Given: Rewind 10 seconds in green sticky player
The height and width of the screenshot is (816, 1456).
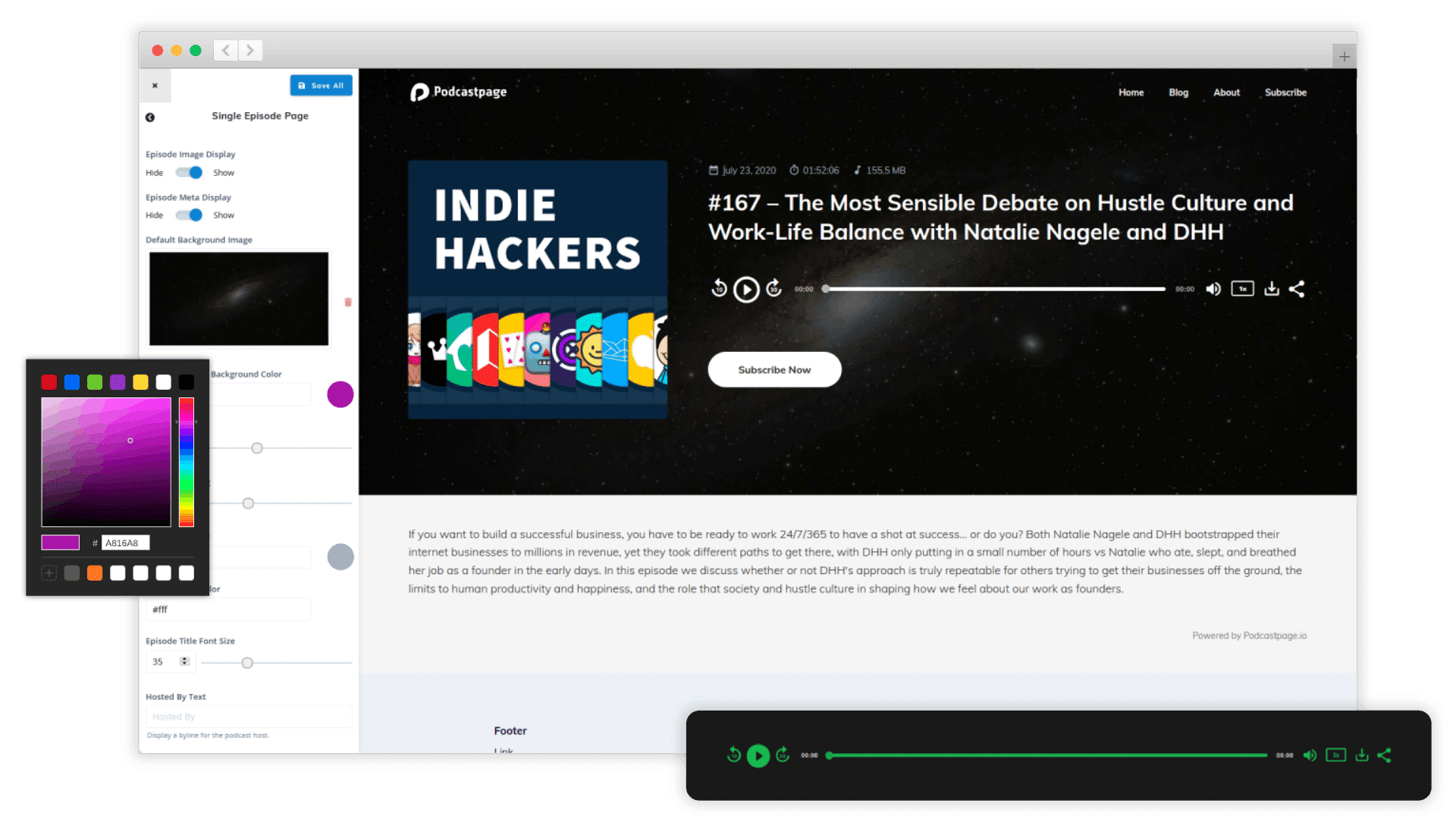Looking at the screenshot, I should coord(733,755).
